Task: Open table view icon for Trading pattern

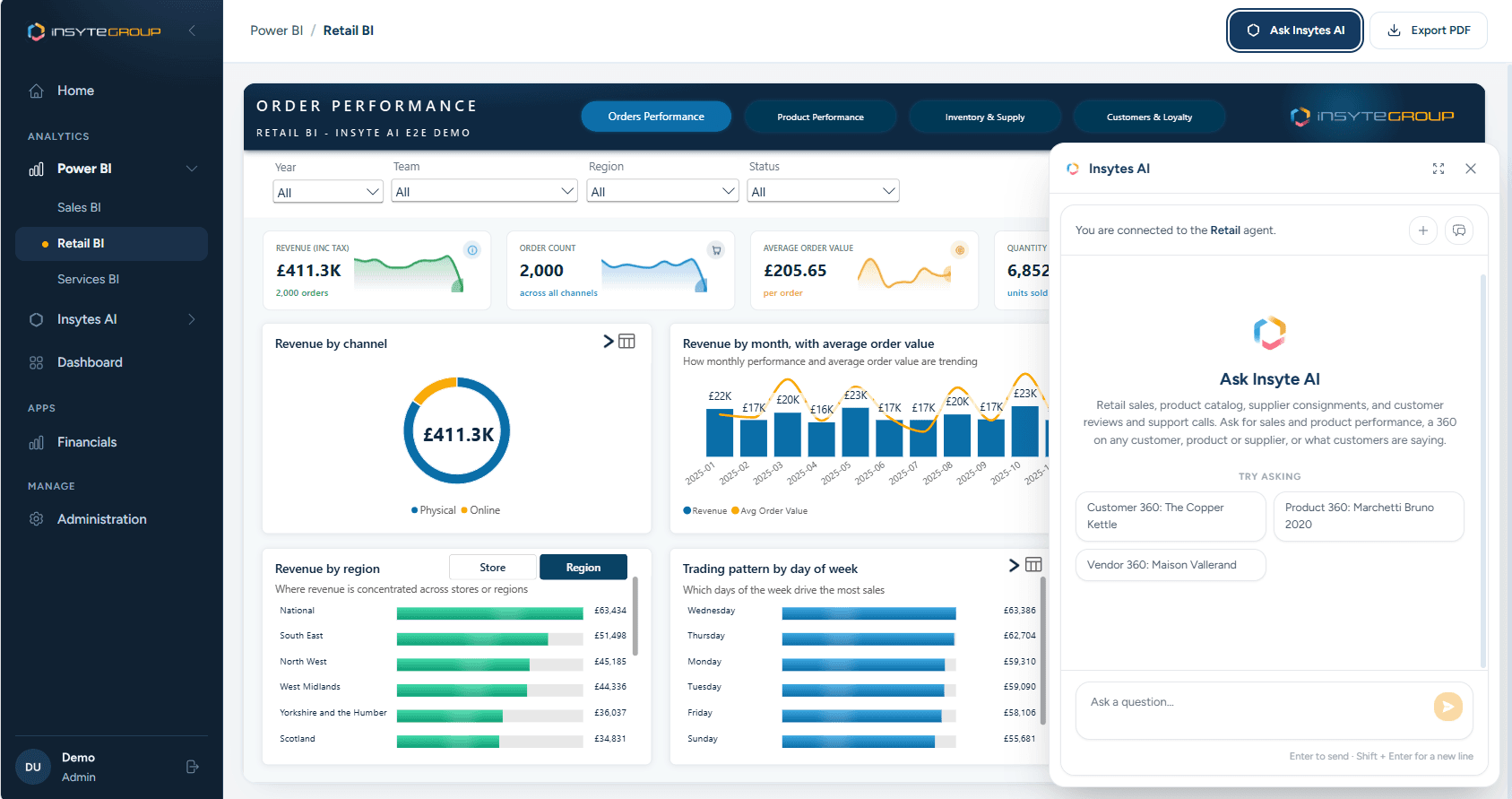Action: point(1033,565)
